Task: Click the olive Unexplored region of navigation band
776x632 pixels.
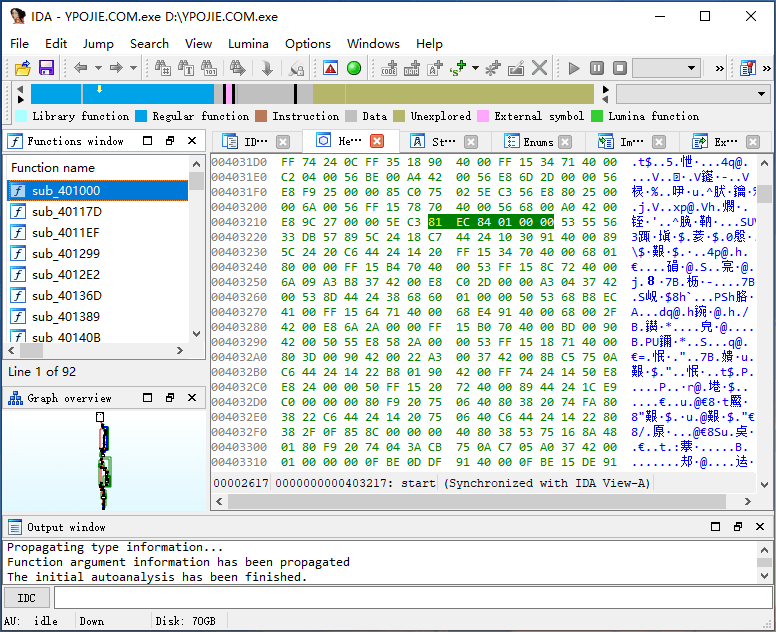Action: click(450, 94)
